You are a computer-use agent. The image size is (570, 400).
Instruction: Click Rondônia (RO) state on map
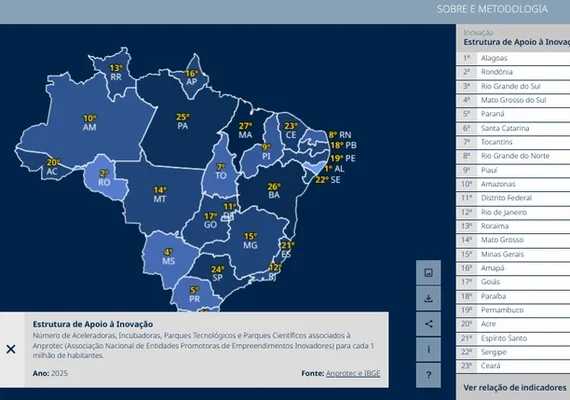[104, 178]
